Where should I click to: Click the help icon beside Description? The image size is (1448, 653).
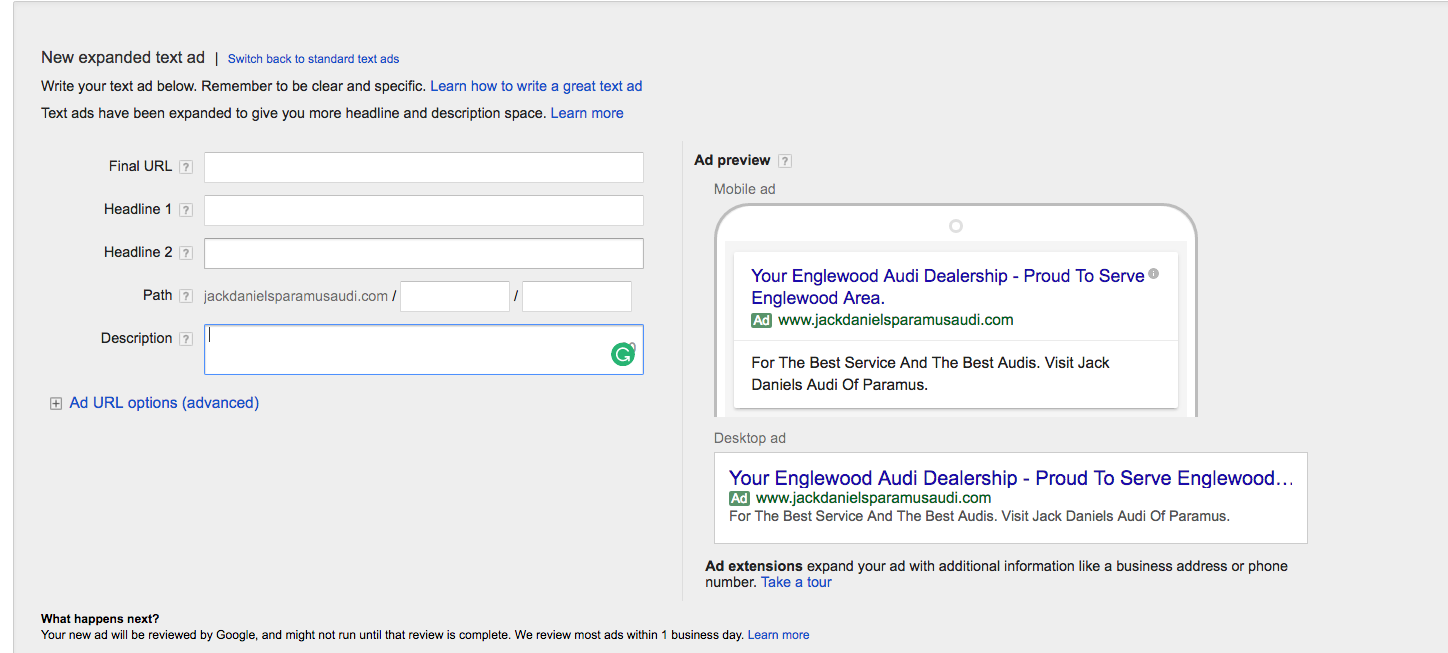[186, 339]
